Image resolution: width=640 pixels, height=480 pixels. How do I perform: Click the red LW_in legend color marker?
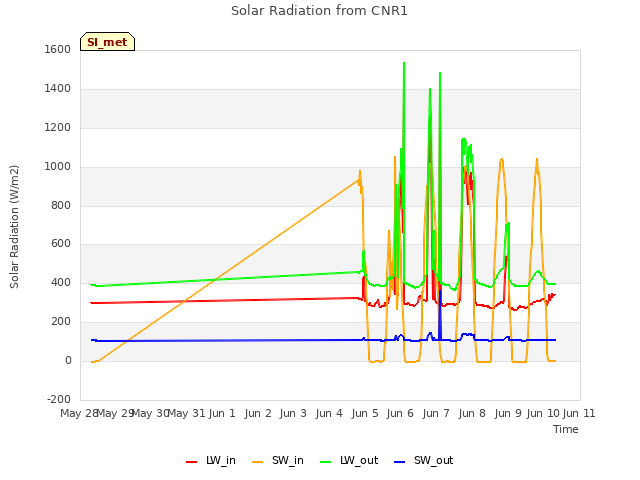point(191,462)
